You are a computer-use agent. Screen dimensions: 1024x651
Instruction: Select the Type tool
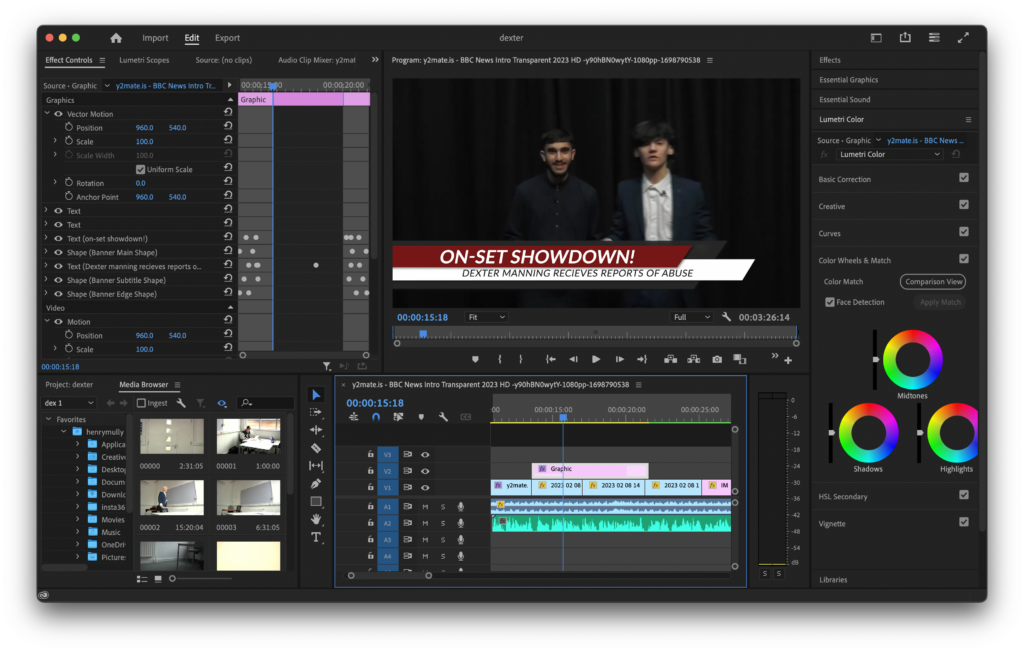316,537
